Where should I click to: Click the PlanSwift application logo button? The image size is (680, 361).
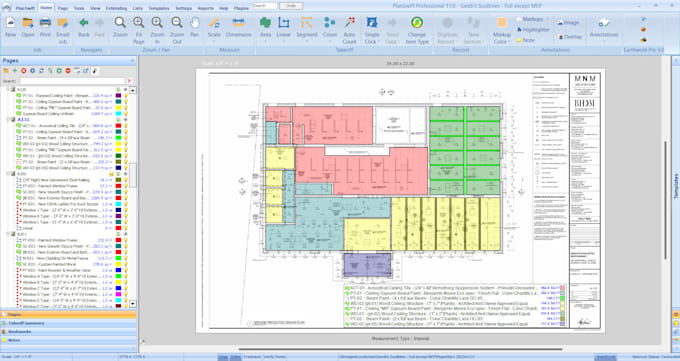[6, 7]
